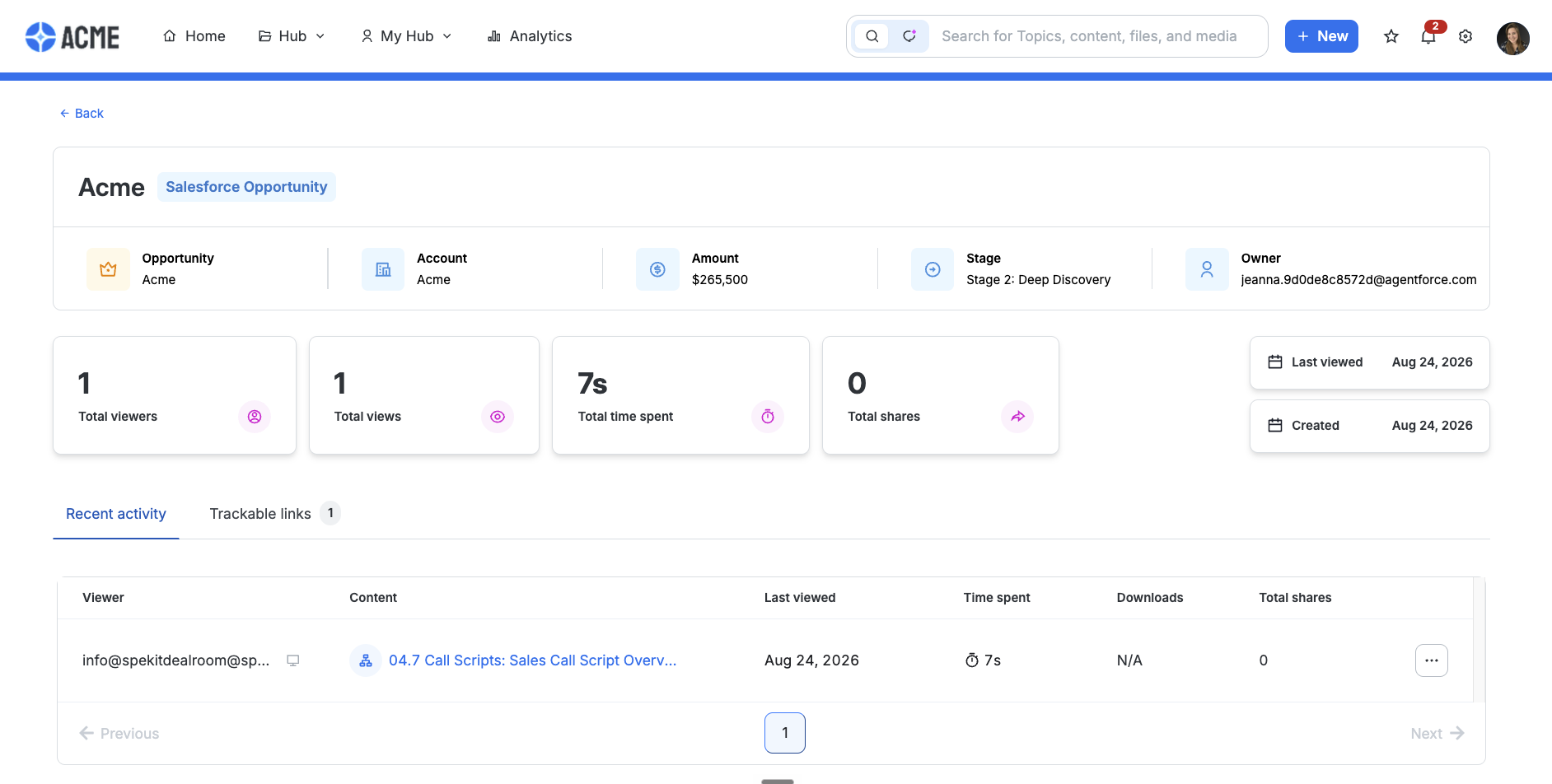Click the Stage arrow icon
The image size is (1552, 784).
tap(933, 269)
